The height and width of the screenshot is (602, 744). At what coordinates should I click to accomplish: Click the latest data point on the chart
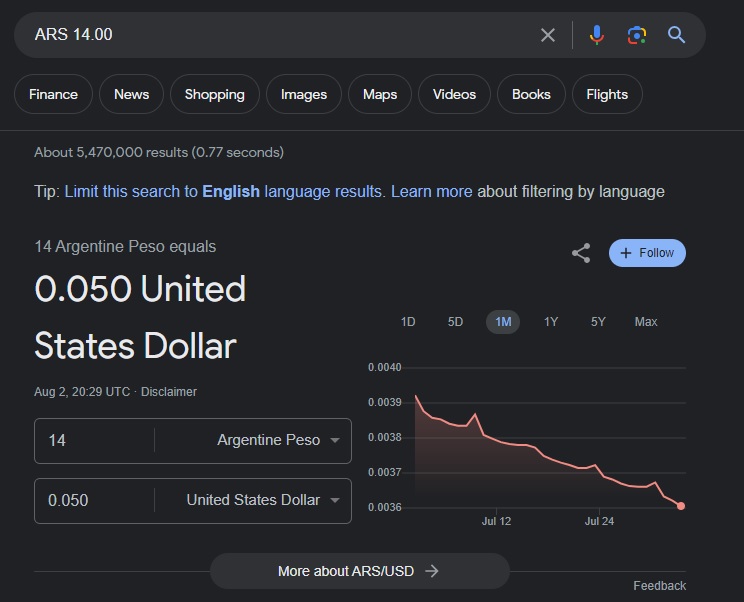(x=681, y=506)
